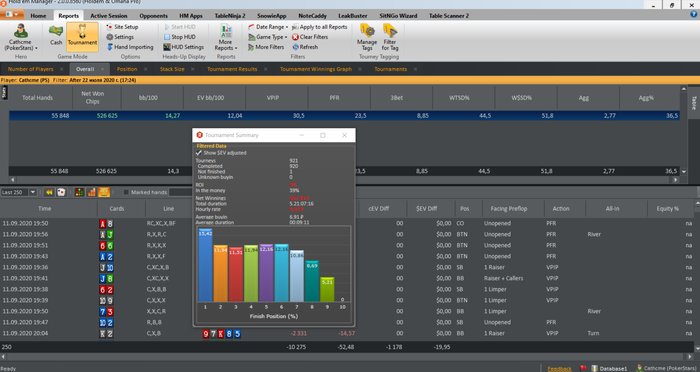This screenshot has height=372, width=700.
Task: Switch game mode to Cash
Action: pyautogui.click(x=56, y=35)
